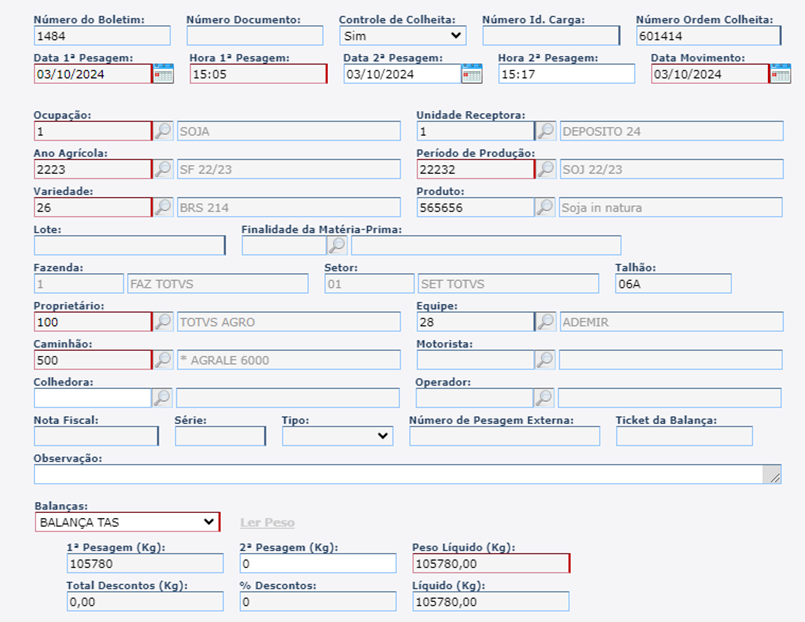Open the Equipe lookup magnifier
Viewport: 805px width, 622px height.
tap(545, 322)
